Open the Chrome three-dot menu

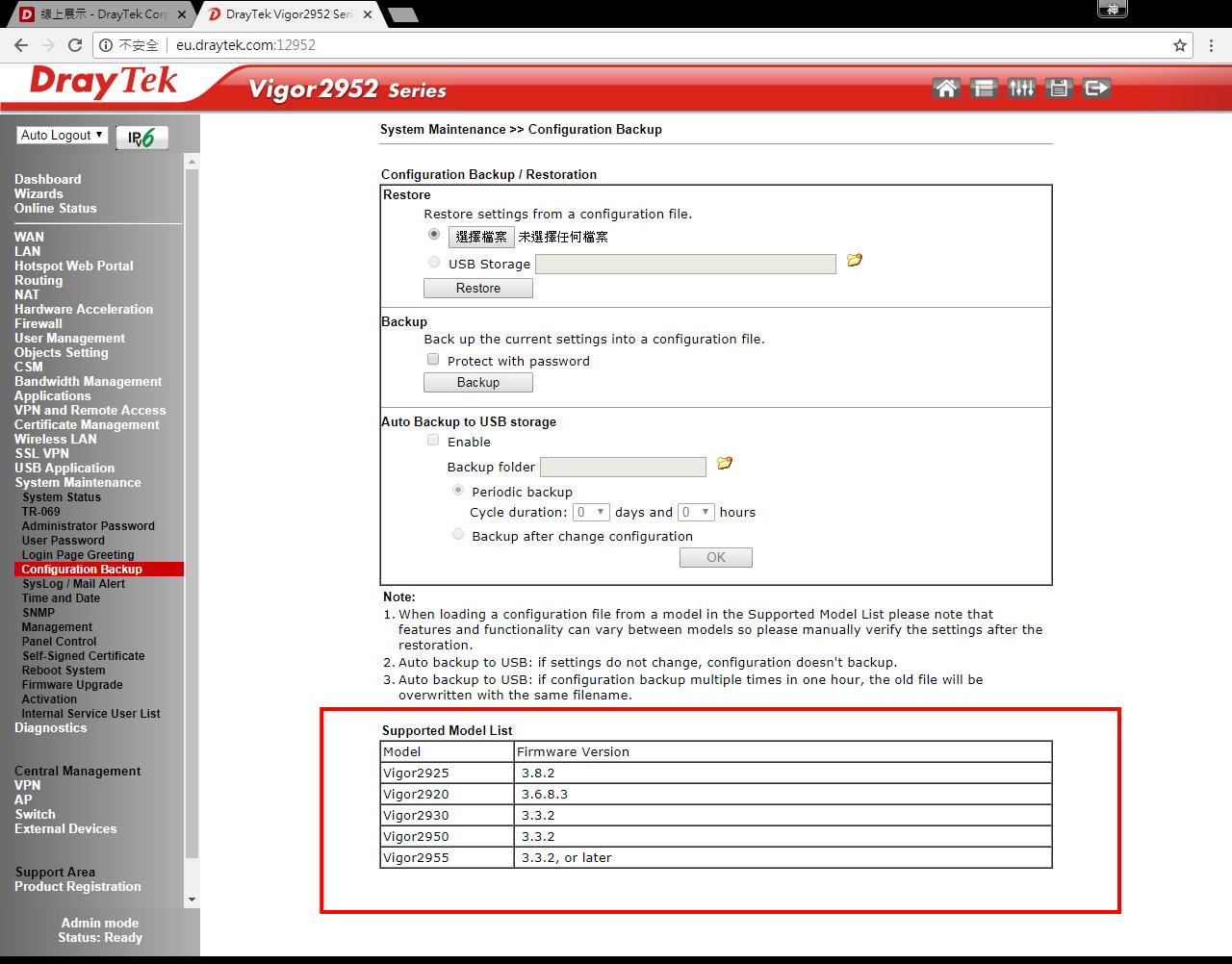tap(1212, 45)
